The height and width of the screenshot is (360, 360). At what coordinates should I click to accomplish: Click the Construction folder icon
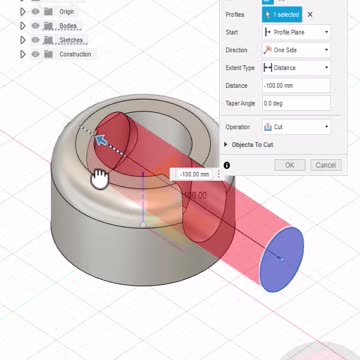point(48,54)
